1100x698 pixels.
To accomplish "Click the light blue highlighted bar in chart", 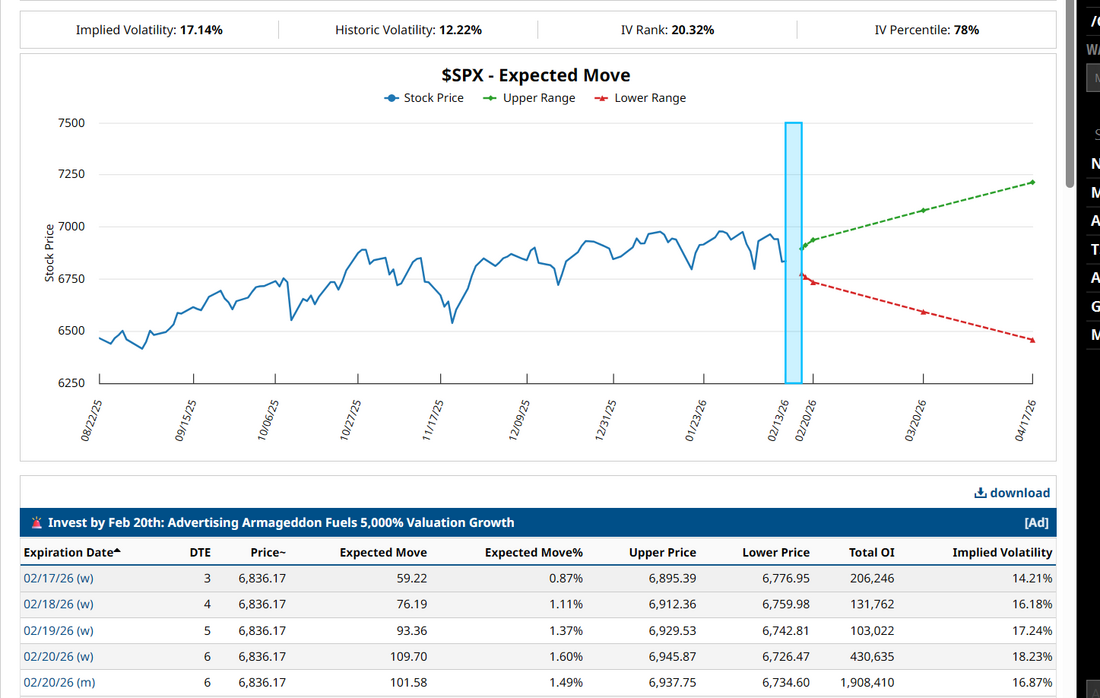I will pyautogui.click(x=793, y=252).
